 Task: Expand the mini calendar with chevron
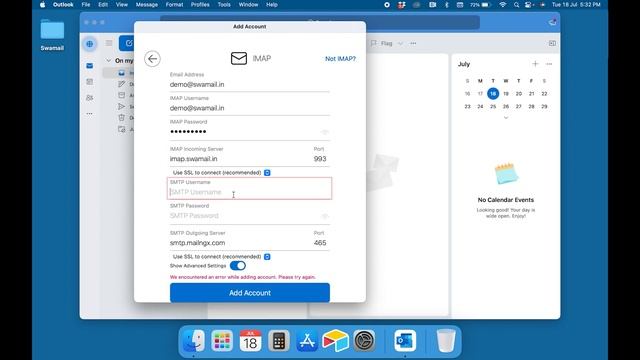point(506,118)
